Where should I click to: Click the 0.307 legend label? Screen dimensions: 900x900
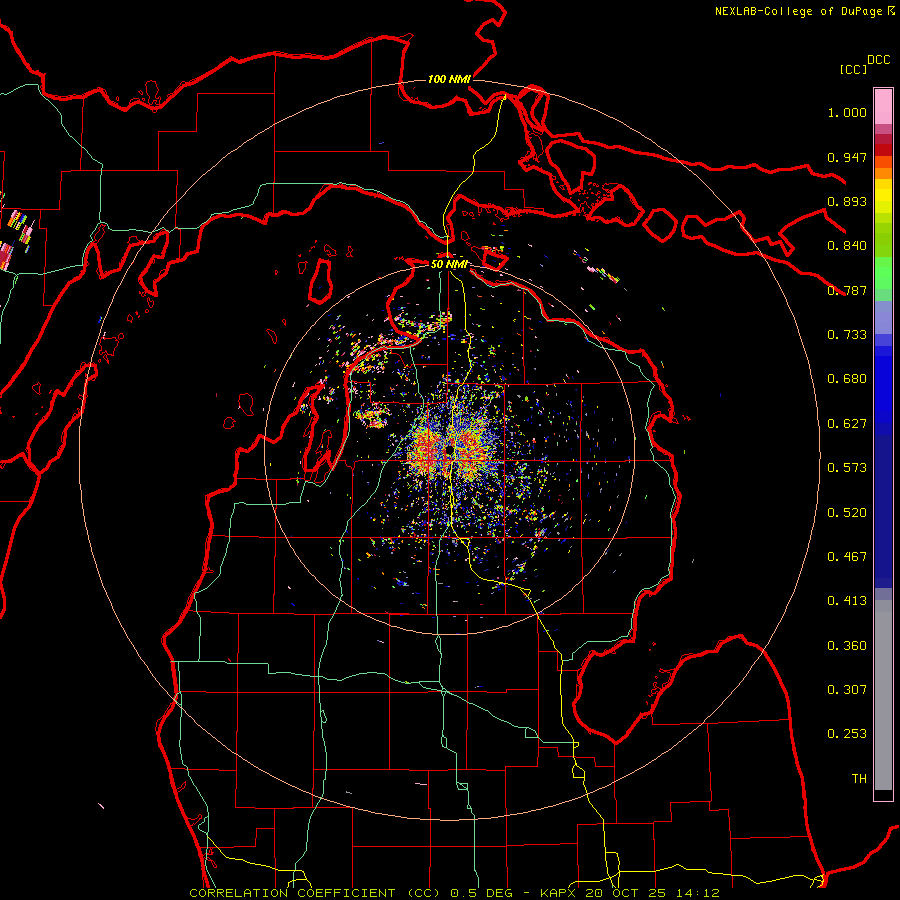847,690
